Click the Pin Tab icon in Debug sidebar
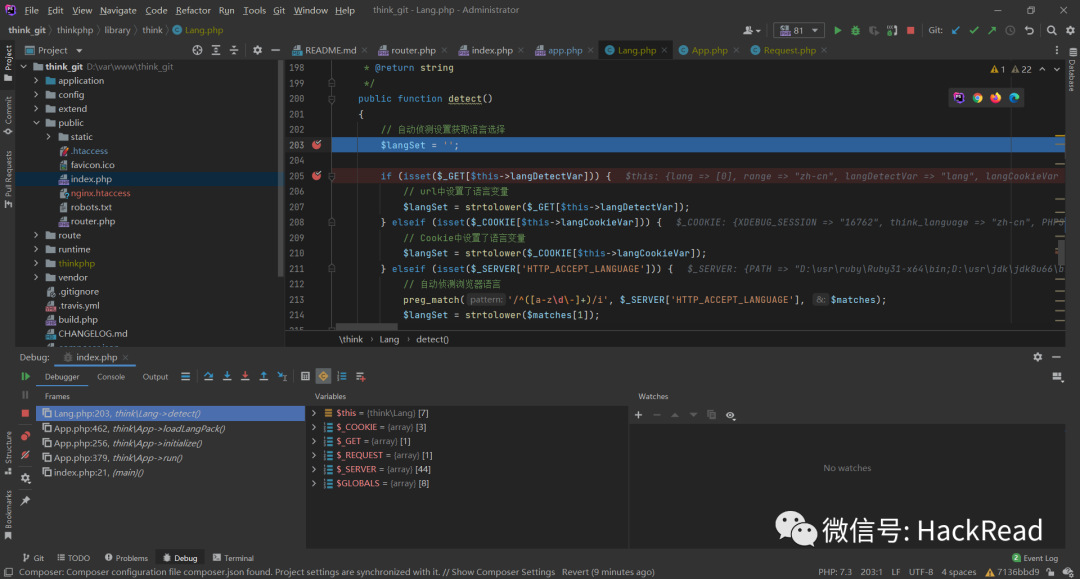The width and height of the screenshot is (1080, 579). (x=25, y=501)
